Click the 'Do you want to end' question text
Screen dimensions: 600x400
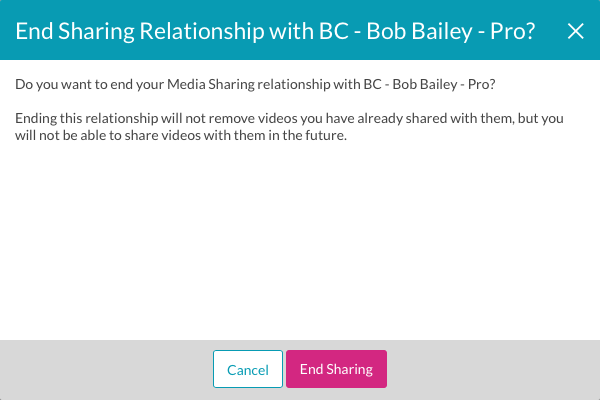pos(255,84)
